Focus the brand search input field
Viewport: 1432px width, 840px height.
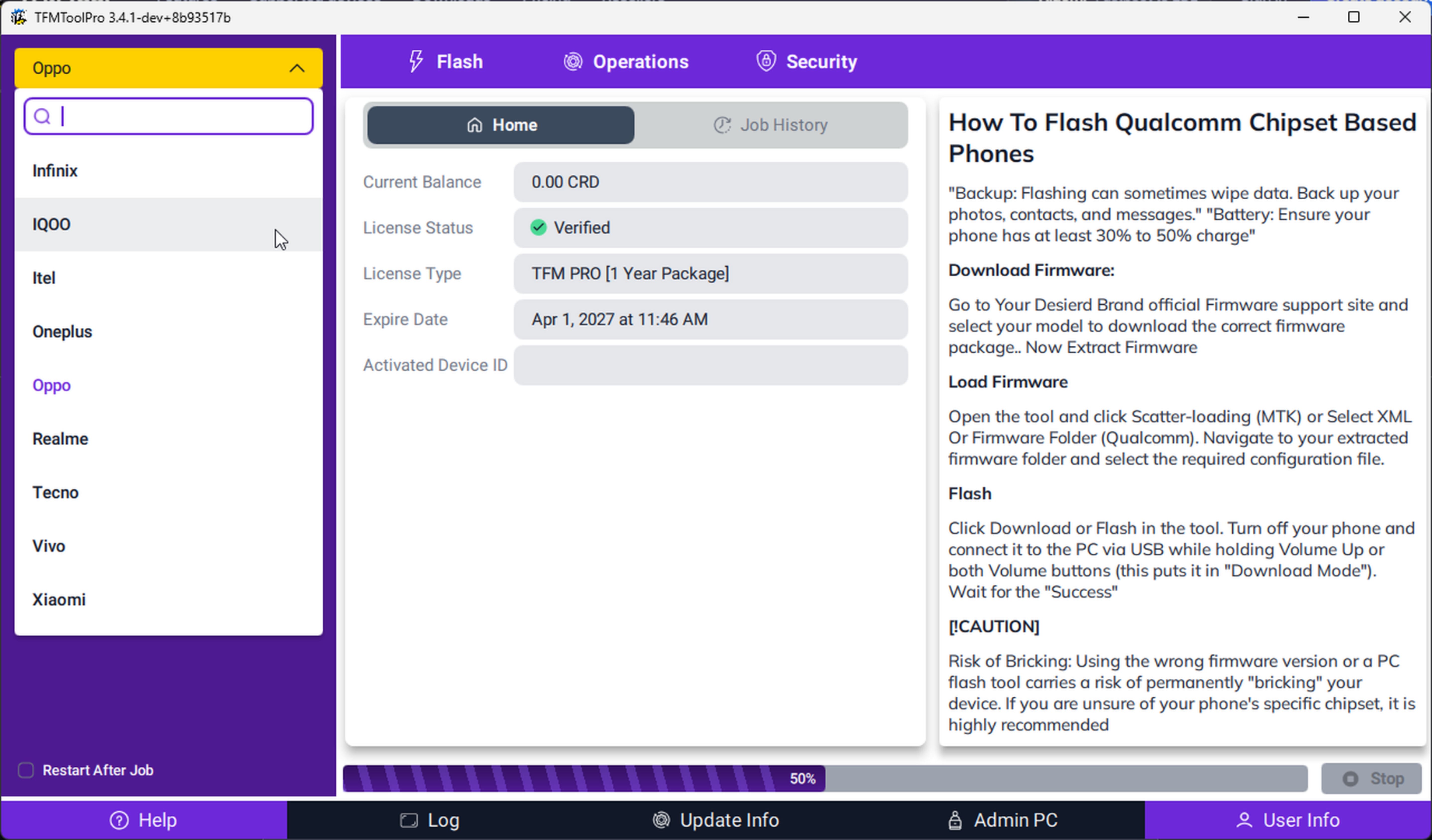[x=168, y=116]
